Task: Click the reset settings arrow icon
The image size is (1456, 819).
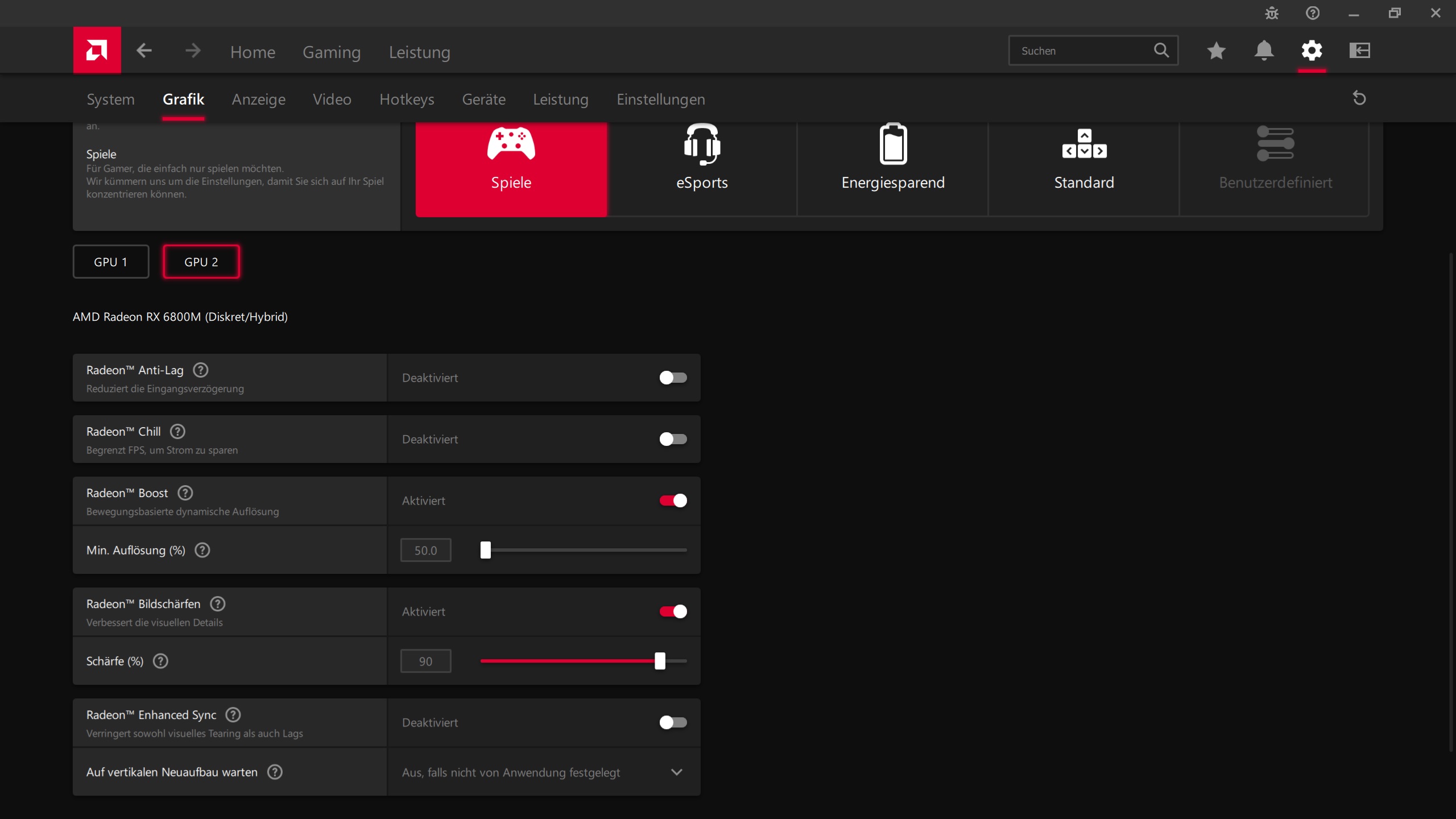Action: [x=1359, y=98]
